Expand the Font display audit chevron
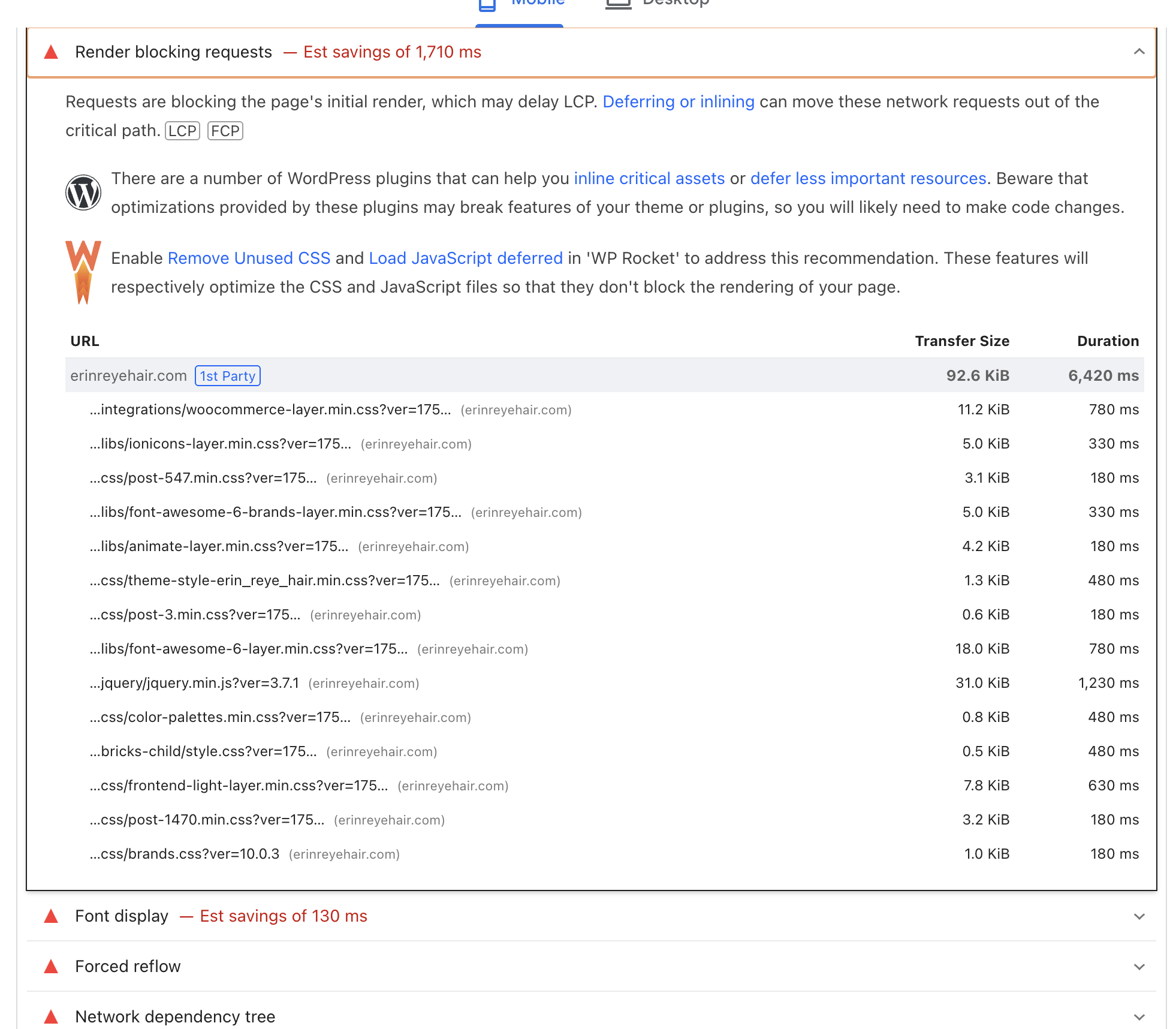Image resolution: width=1176 pixels, height=1029 pixels. pyautogui.click(x=1139, y=916)
